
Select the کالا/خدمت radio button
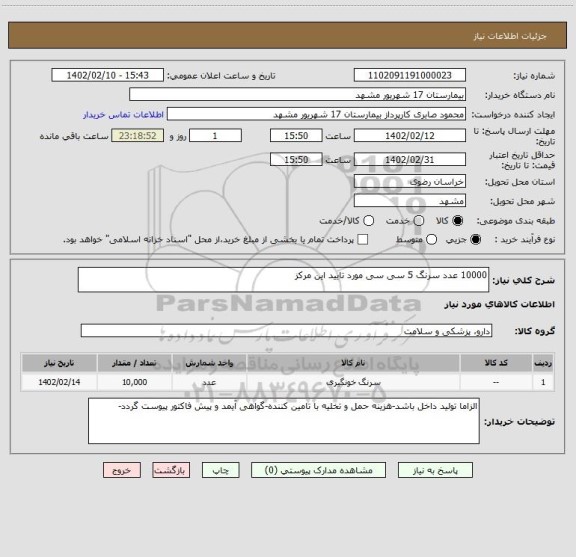tap(368, 221)
